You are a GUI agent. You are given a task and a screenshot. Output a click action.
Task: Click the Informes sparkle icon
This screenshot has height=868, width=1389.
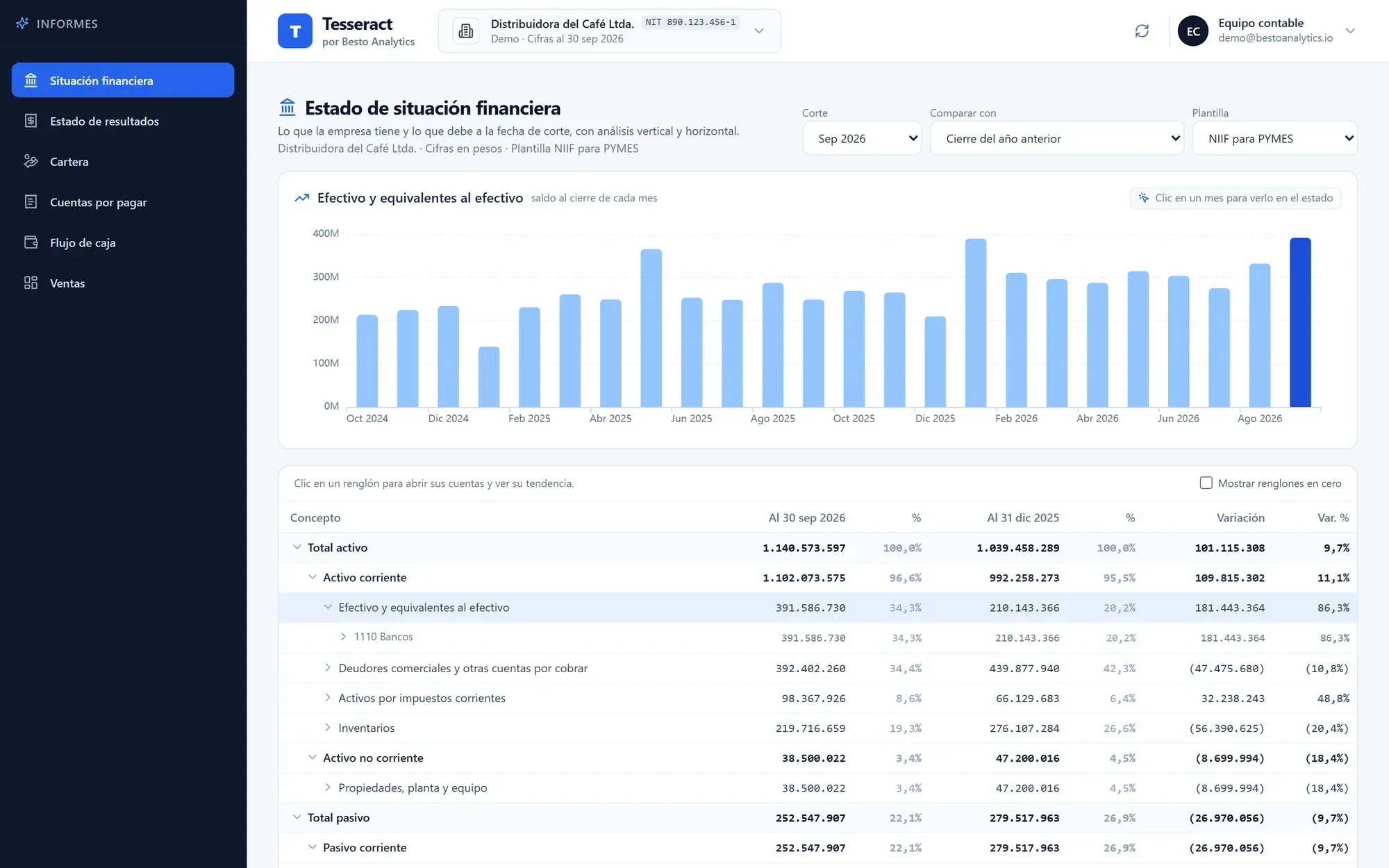point(22,24)
